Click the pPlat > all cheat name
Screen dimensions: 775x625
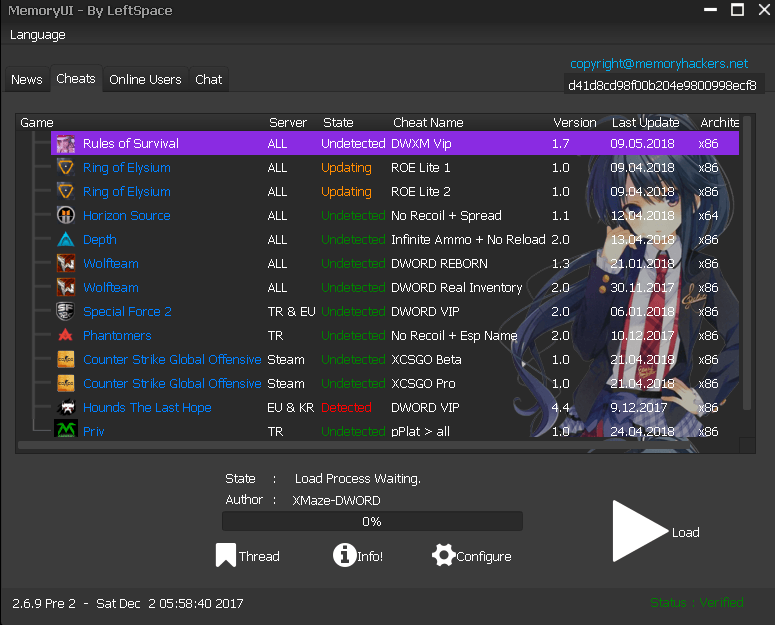(x=420, y=431)
